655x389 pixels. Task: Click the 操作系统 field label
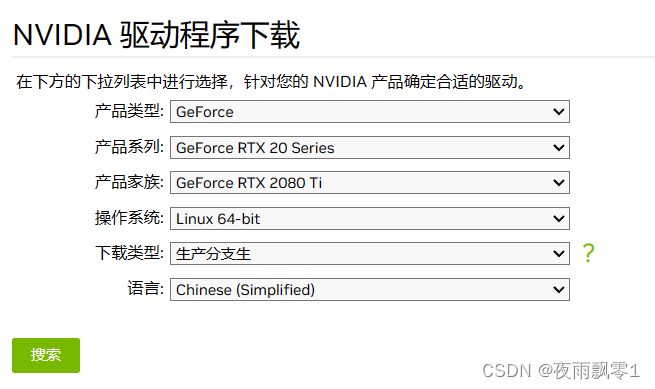pos(129,218)
